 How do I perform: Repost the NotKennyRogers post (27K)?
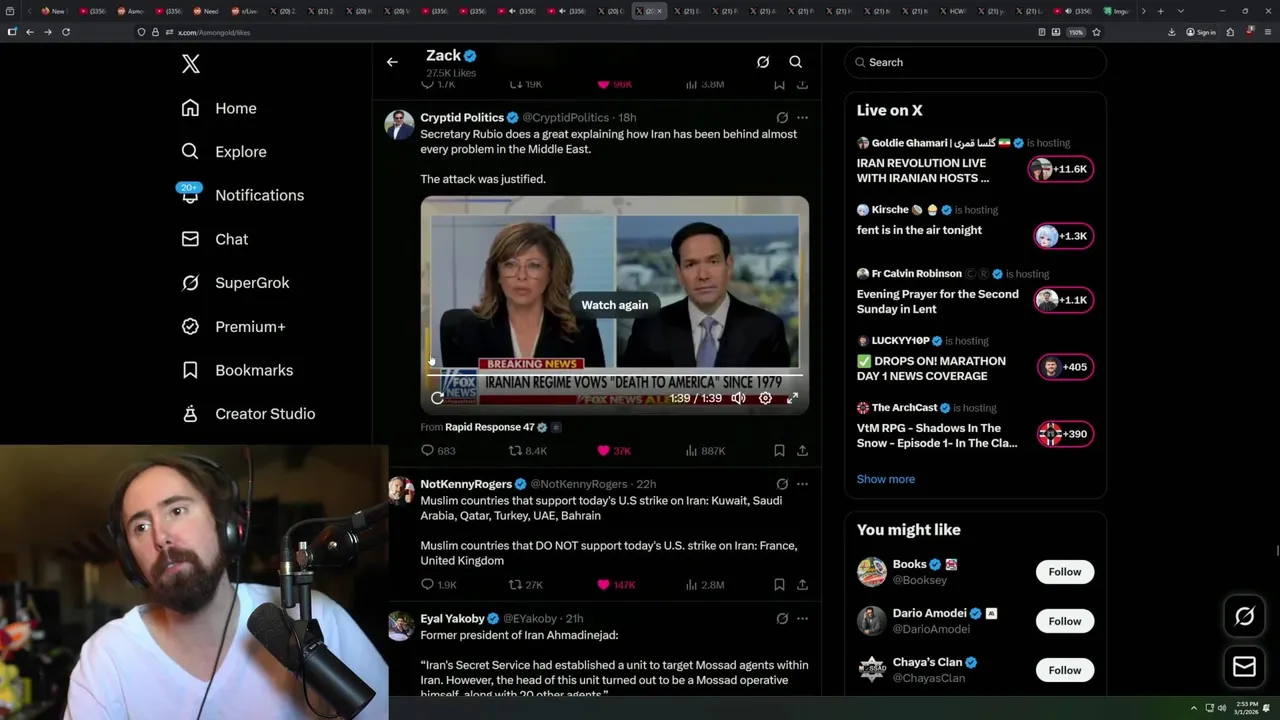tap(526, 585)
